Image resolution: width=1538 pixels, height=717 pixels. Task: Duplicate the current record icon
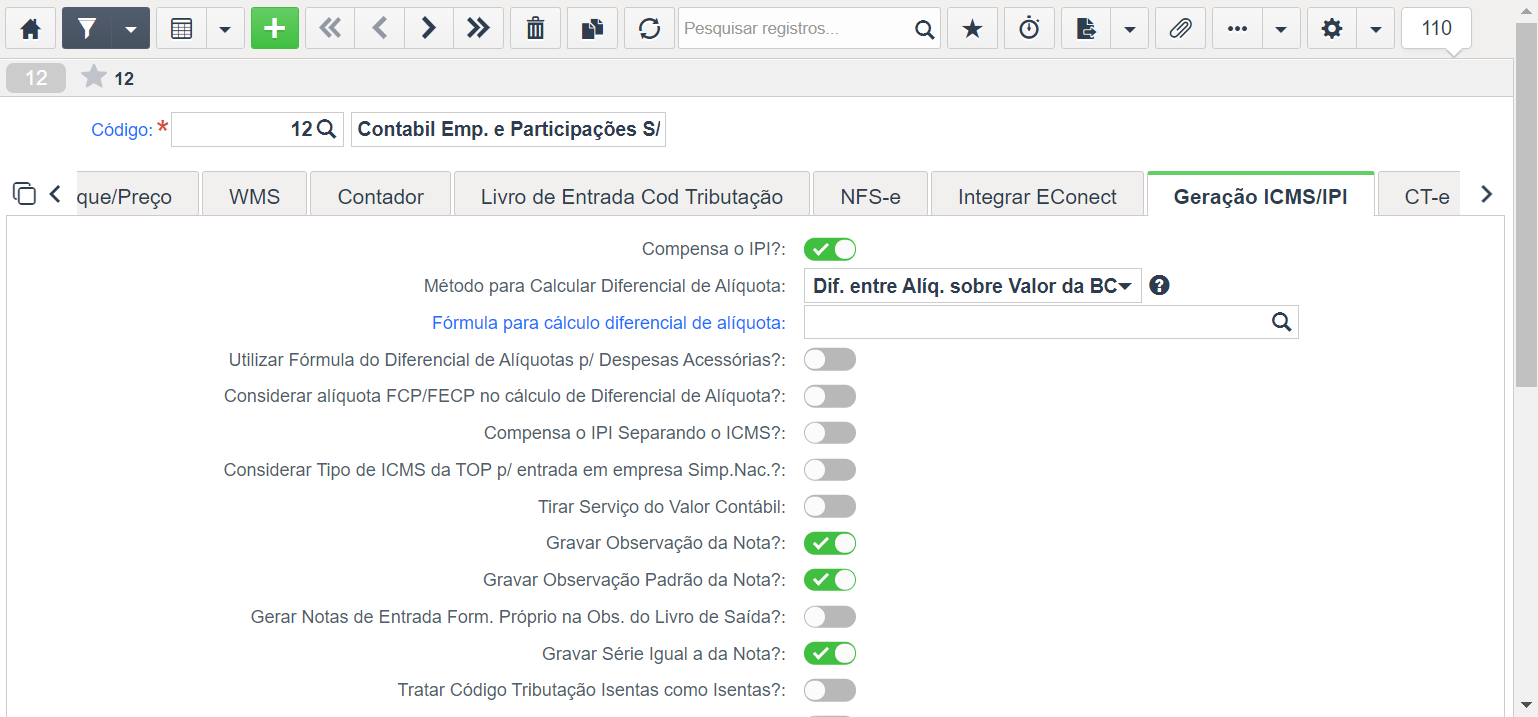click(592, 29)
